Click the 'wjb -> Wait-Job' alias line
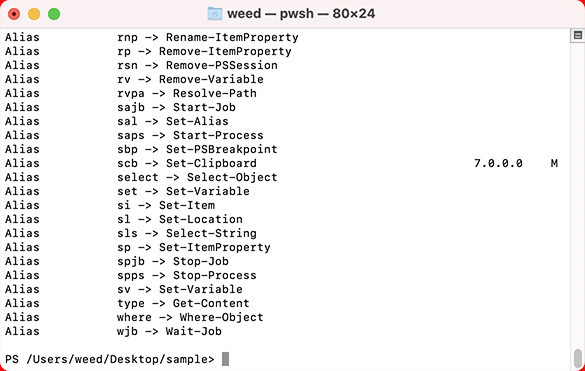Screen dimensions: 585x371 169,331
